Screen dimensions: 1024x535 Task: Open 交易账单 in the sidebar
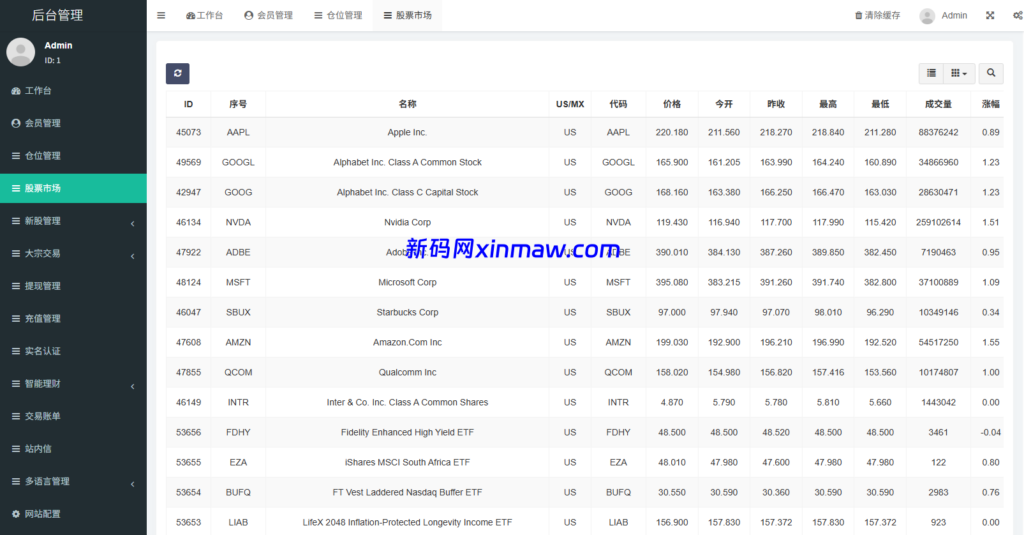click(73, 416)
